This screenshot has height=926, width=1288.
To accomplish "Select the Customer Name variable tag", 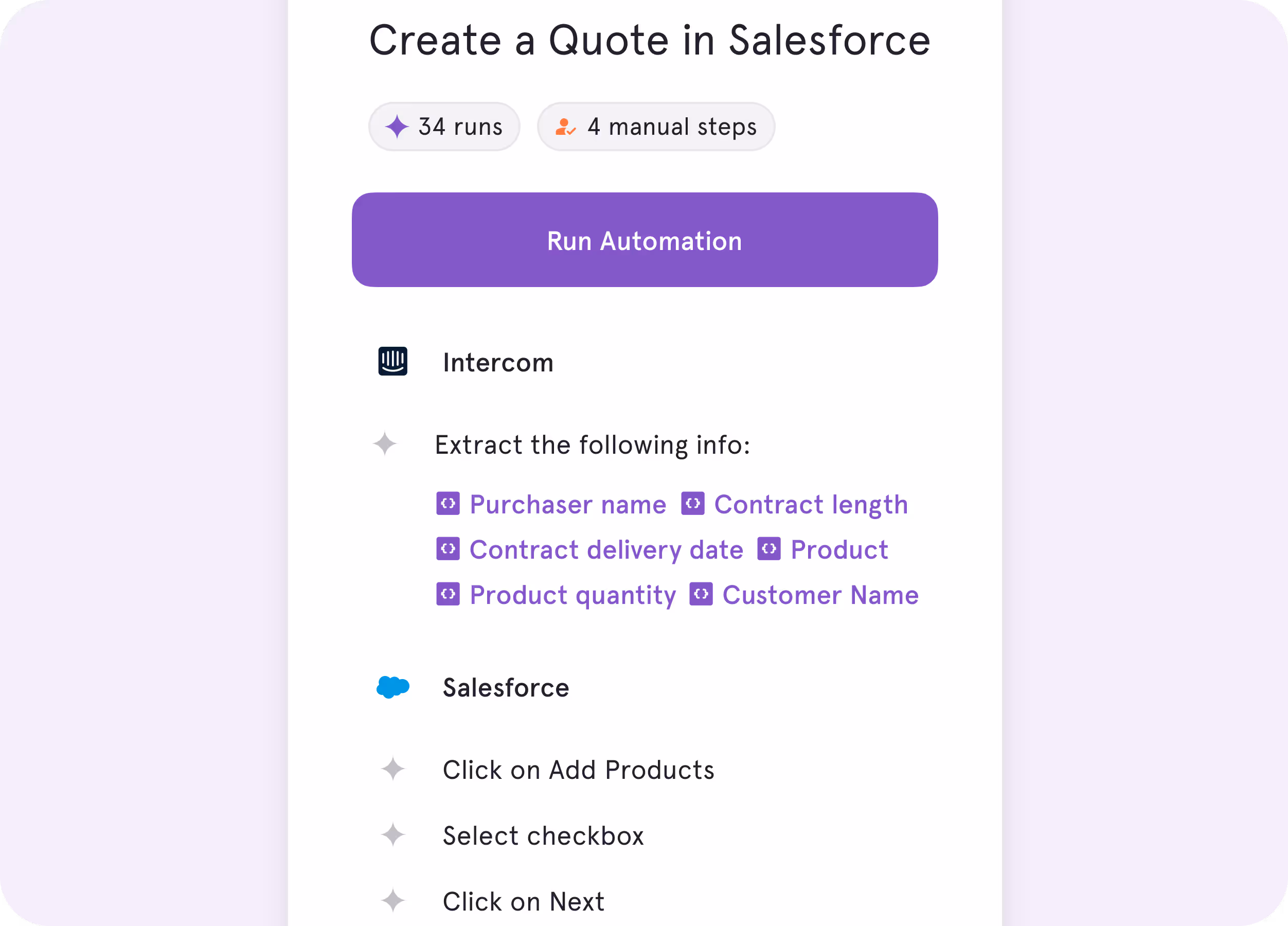I will click(x=803, y=595).
